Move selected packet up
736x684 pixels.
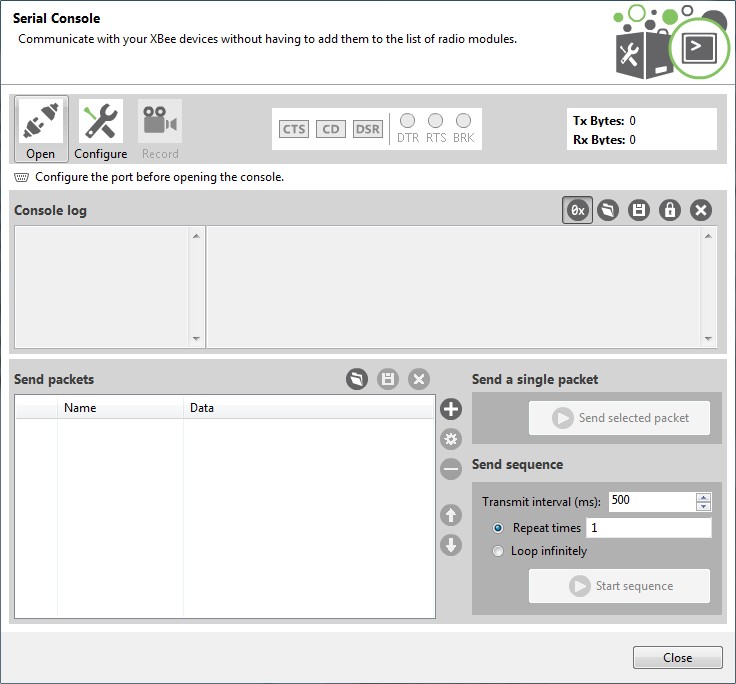point(451,515)
